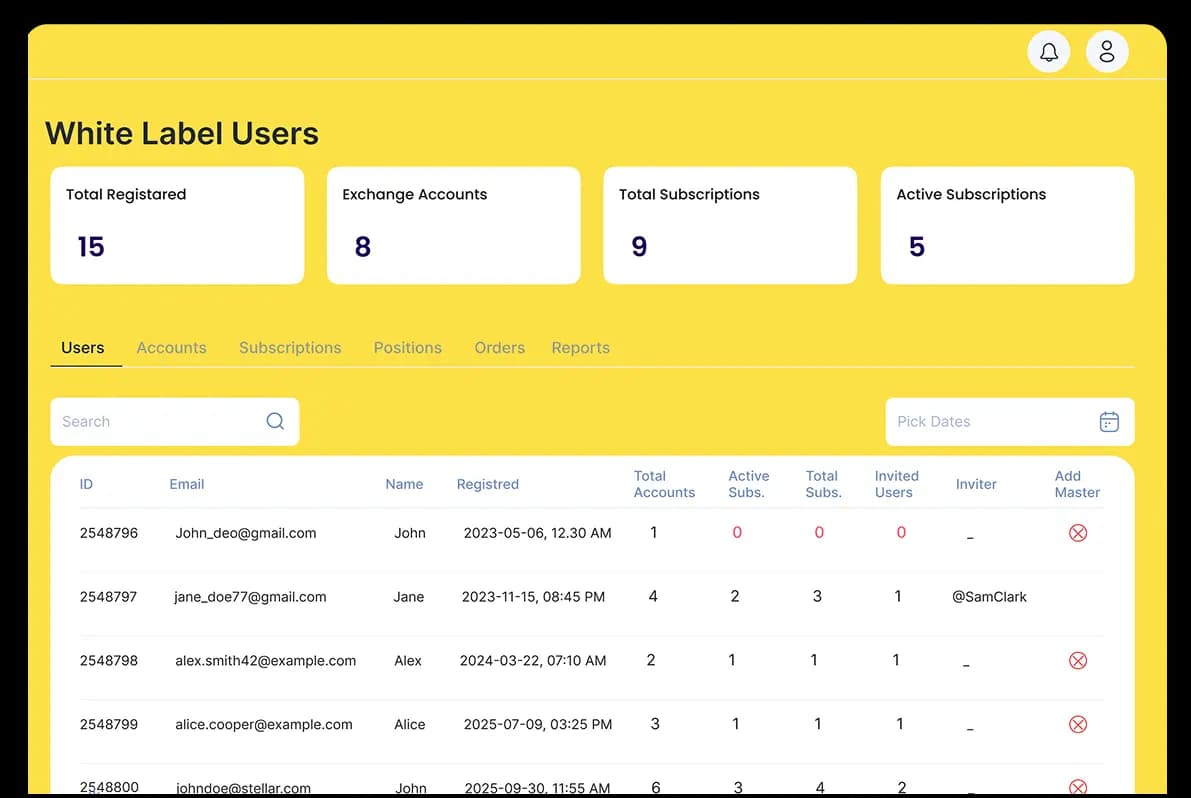Click Add Master icon for John_deo@gmail.com
This screenshot has height=798, width=1191.
[x=1078, y=533]
